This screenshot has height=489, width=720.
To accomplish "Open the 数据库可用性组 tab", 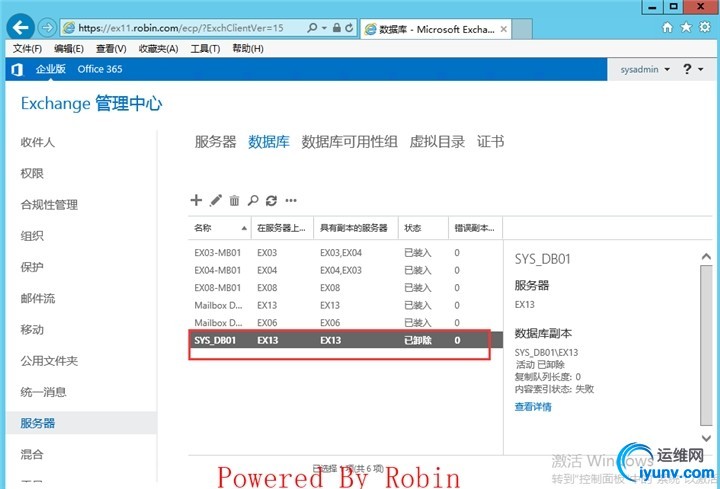I will [349, 141].
